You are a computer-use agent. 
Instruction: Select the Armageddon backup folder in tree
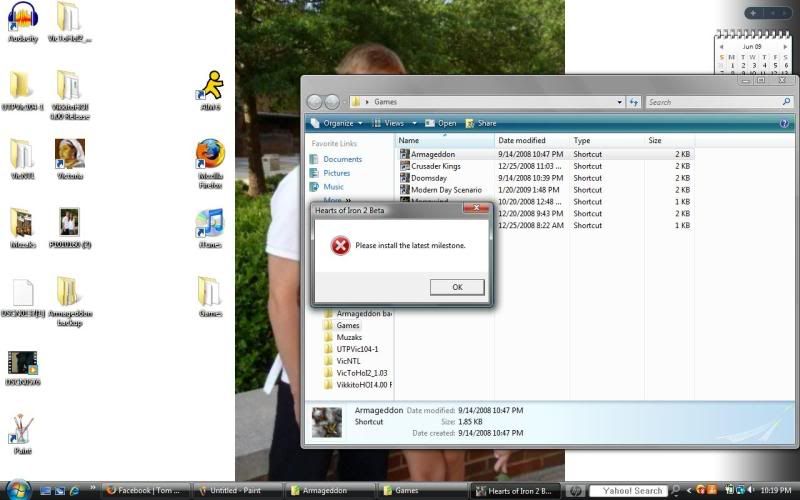358,313
